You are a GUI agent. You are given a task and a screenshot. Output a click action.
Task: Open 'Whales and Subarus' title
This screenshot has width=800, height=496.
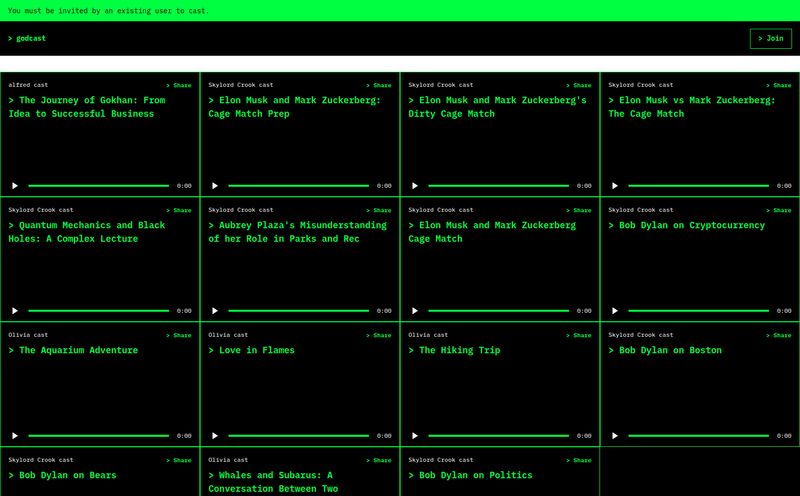273,482
